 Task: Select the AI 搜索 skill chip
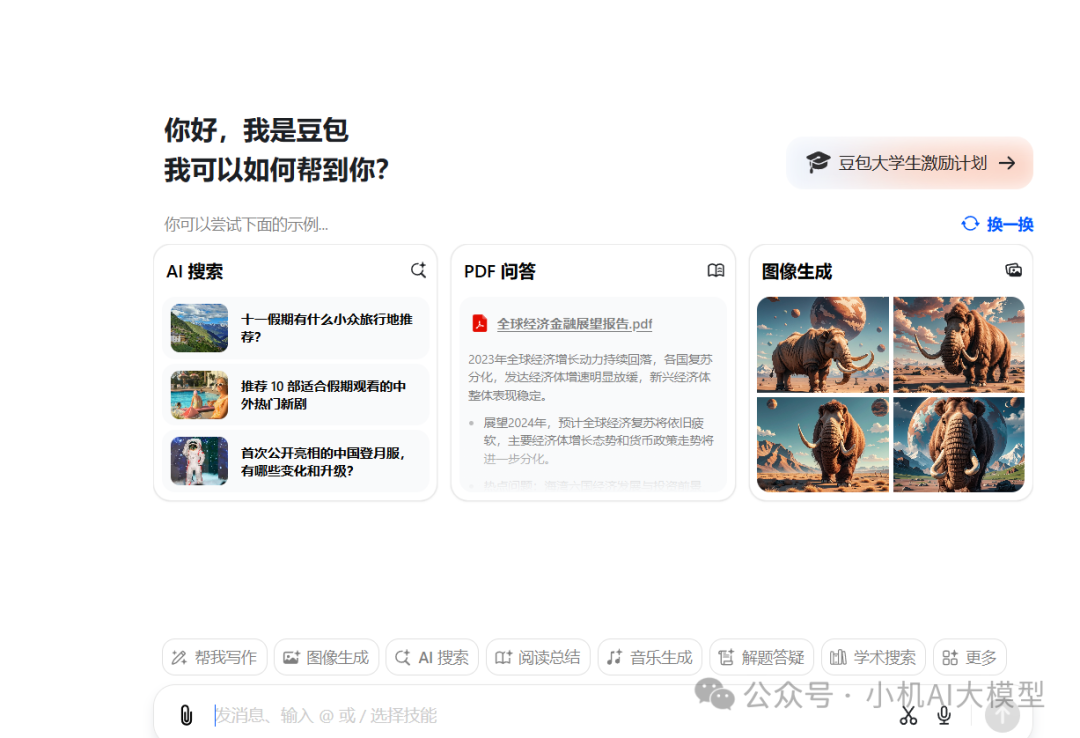[x=433, y=657]
